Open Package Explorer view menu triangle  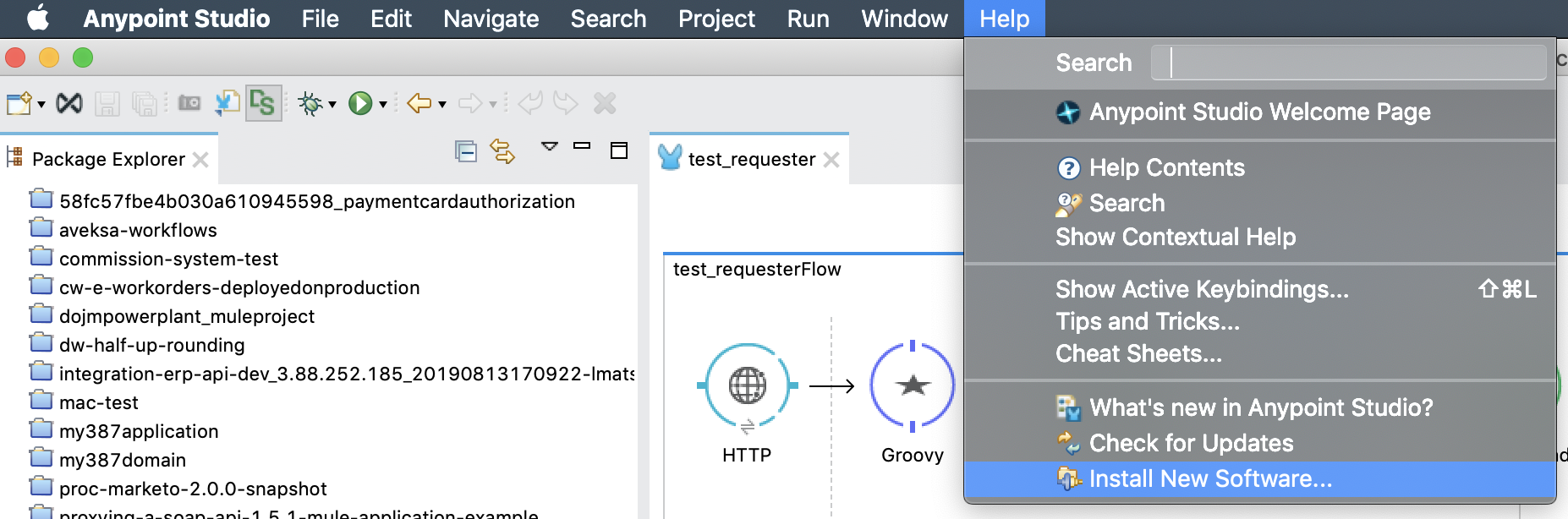(550, 146)
